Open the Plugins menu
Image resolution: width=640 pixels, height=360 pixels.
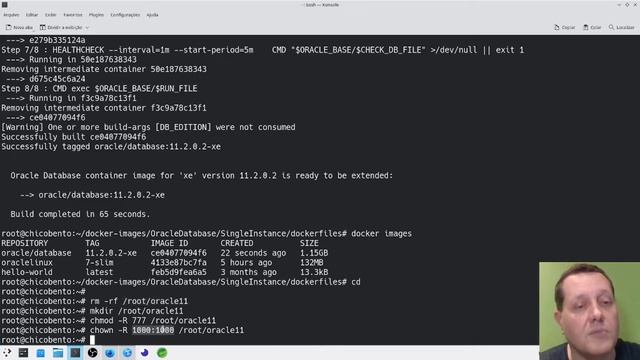pyautogui.click(x=96, y=15)
